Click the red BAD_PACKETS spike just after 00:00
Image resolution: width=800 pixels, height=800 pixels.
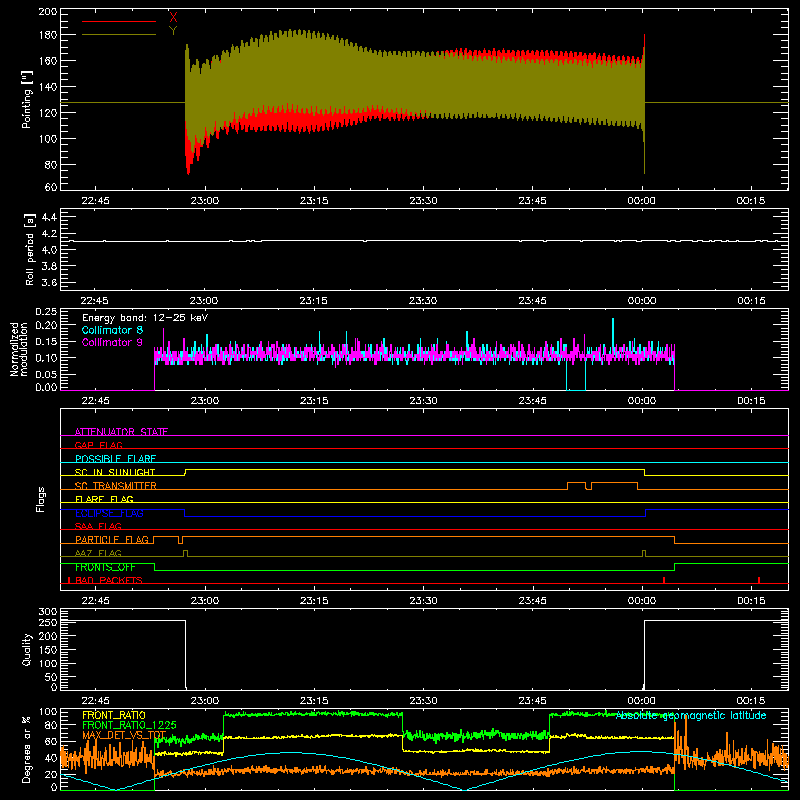664,580
